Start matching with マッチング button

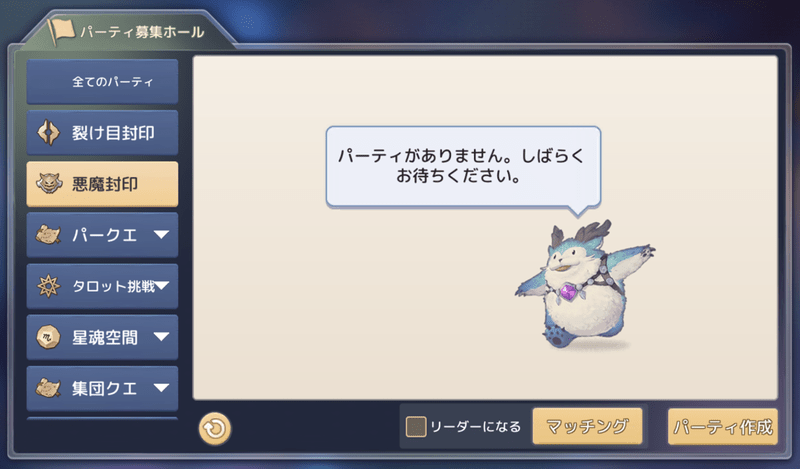point(587,426)
